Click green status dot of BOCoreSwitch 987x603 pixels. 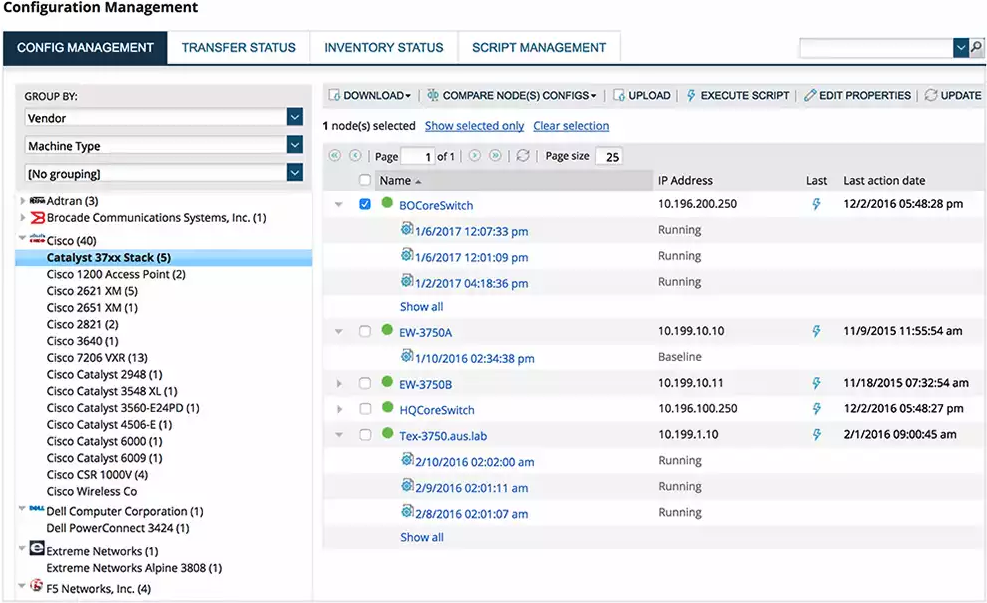[387, 203]
